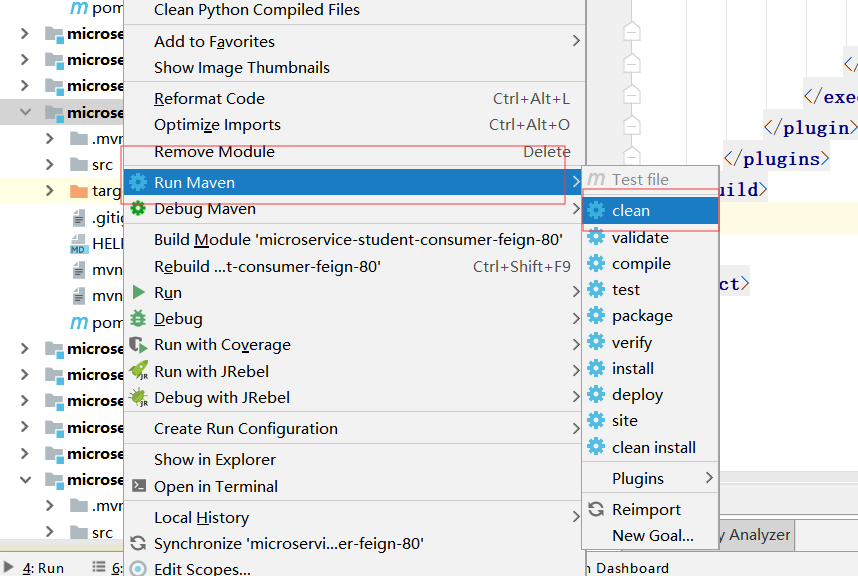Click the MD markdown file icon
Screen dimensions: 858x576
pos(79,243)
